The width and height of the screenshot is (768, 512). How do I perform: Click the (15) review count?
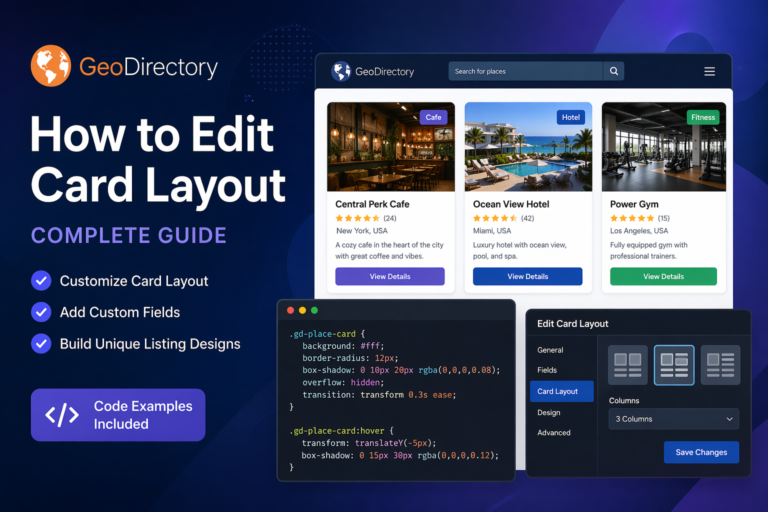pyautogui.click(x=663, y=218)
